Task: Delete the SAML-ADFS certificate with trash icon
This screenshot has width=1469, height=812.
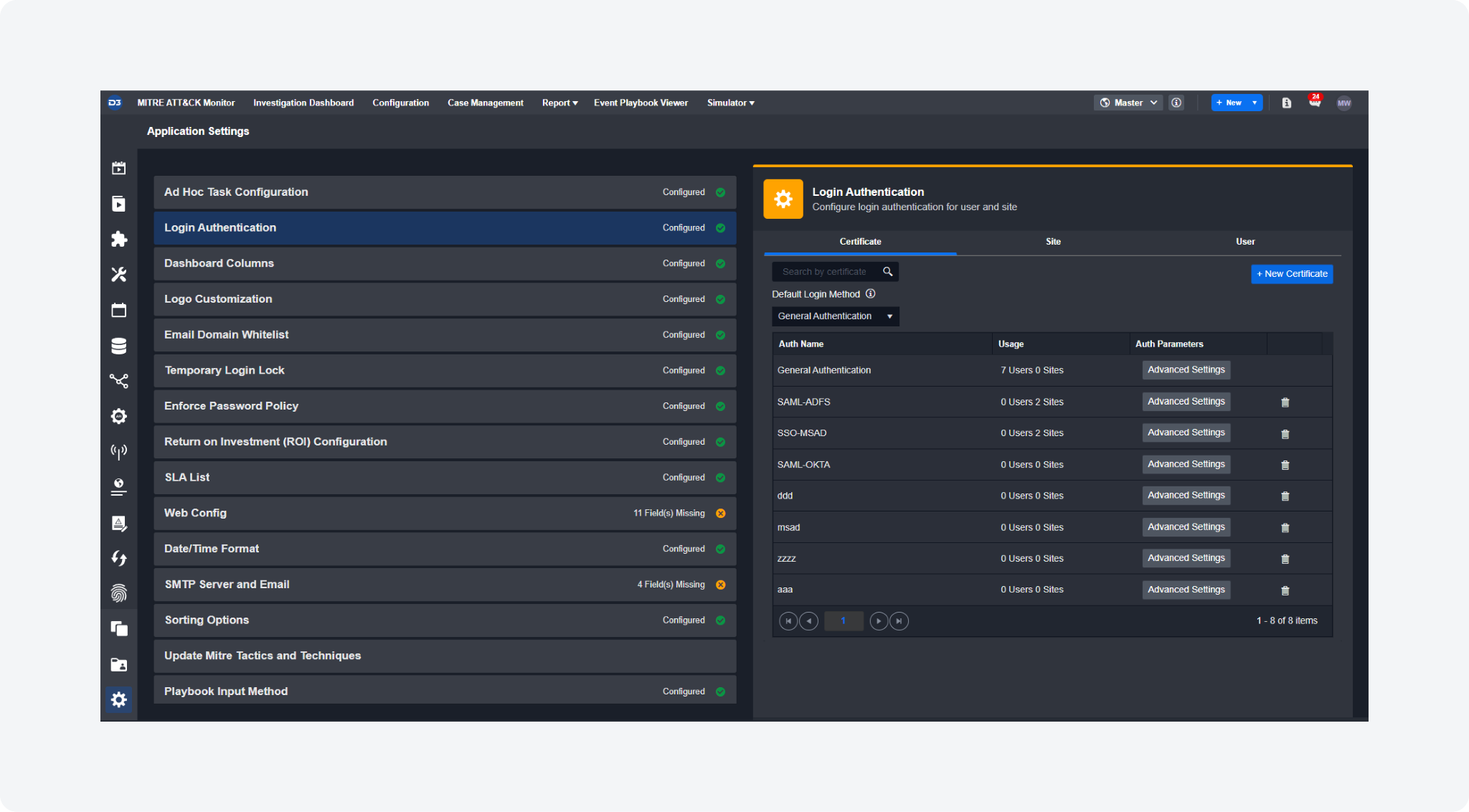Action: tap(1285, 402)
